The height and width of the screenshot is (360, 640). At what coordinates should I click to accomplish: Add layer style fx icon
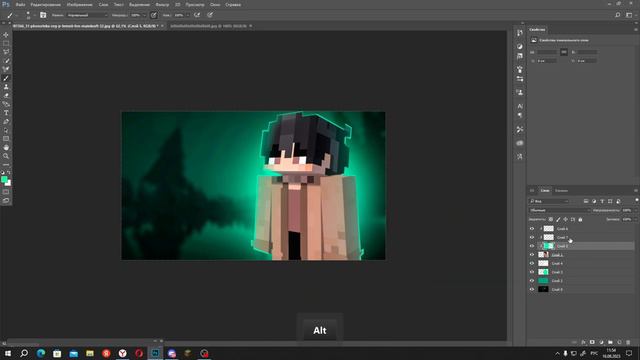pyautogui.click(x=583, y=342)
